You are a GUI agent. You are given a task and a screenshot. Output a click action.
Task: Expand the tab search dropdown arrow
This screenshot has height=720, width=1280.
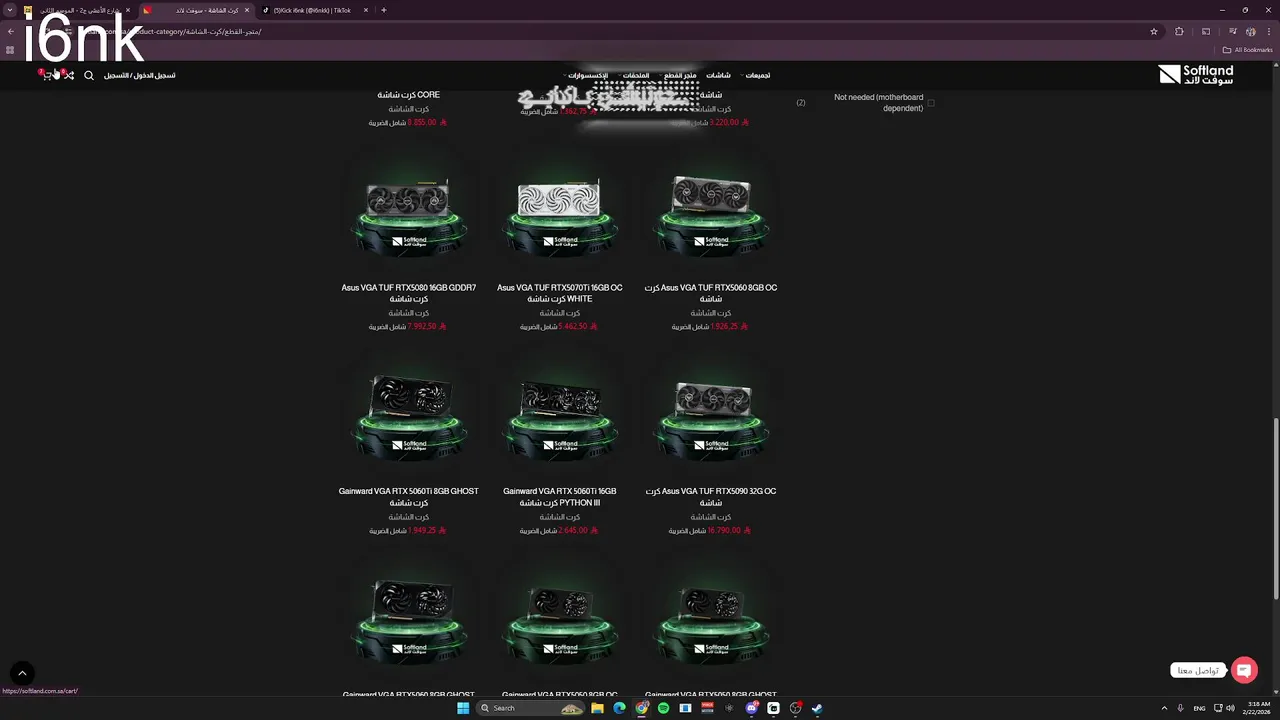point(9,10)
